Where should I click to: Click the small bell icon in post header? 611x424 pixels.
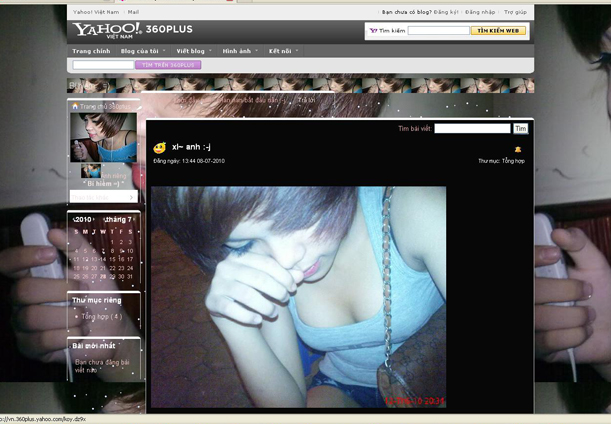pos(517,148)
